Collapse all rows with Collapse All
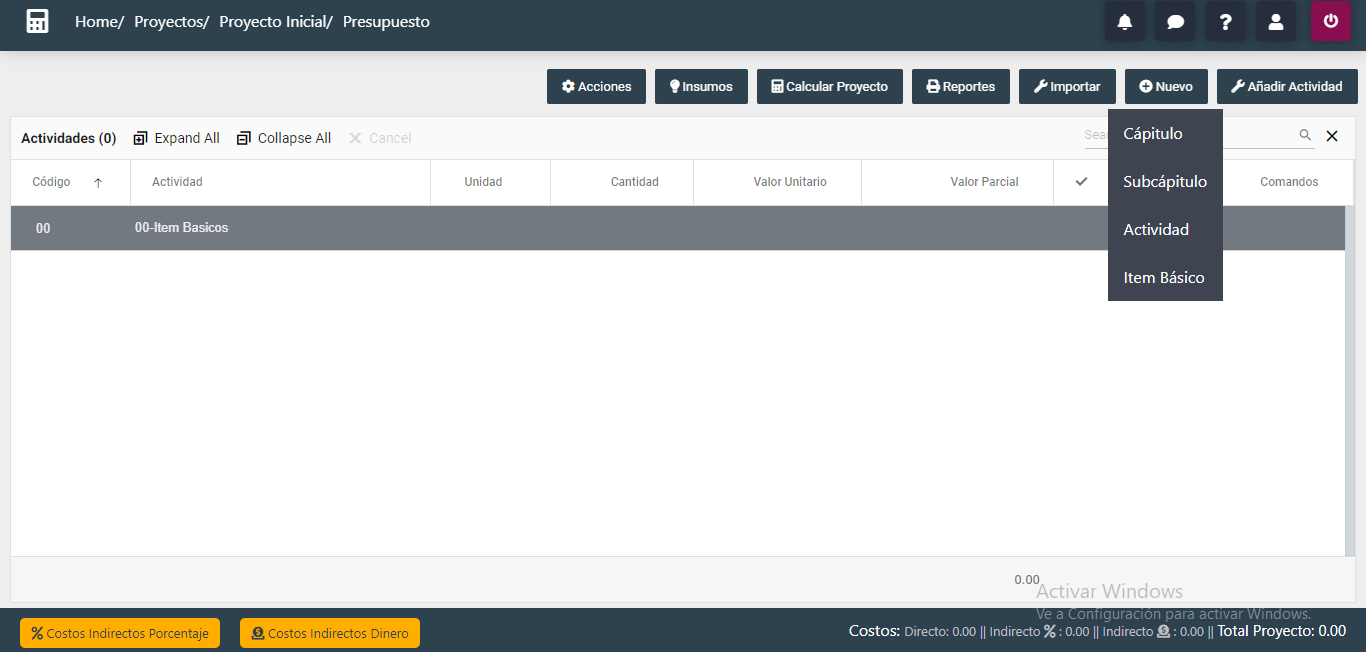Viewport: 1366px width, 652px height. (x=284, y=138)
